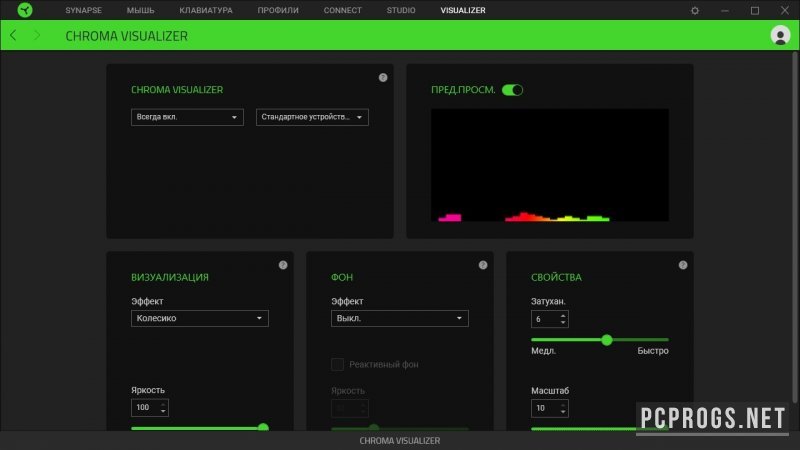Open the Всегда вкл. dropdown
Screen dimensions: 800x450
coord(187,117)
